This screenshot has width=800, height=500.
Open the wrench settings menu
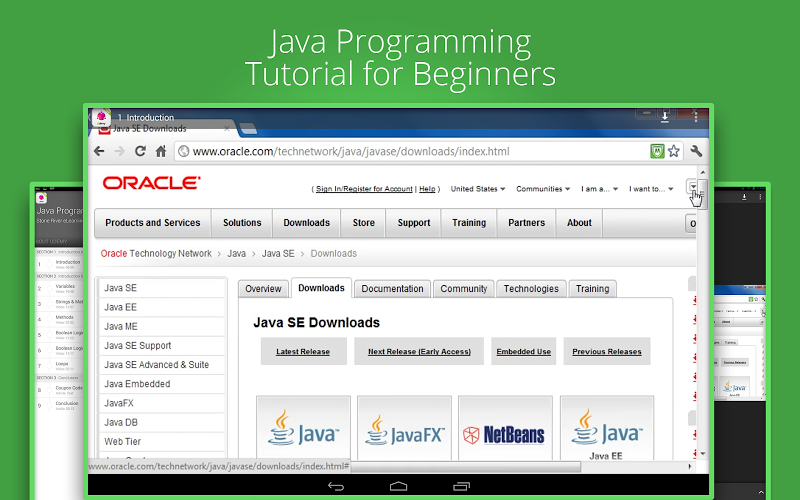click(x=696, y=151)
